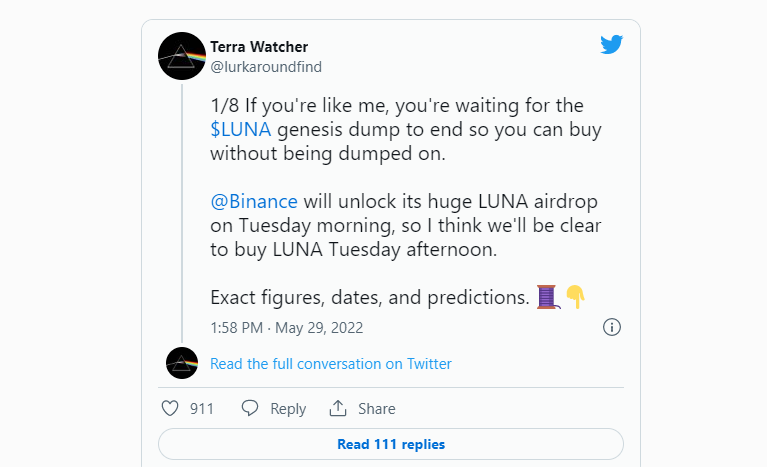
Task: Click the small prism avatar beside conversation link
Action: [x=182, y=363]
